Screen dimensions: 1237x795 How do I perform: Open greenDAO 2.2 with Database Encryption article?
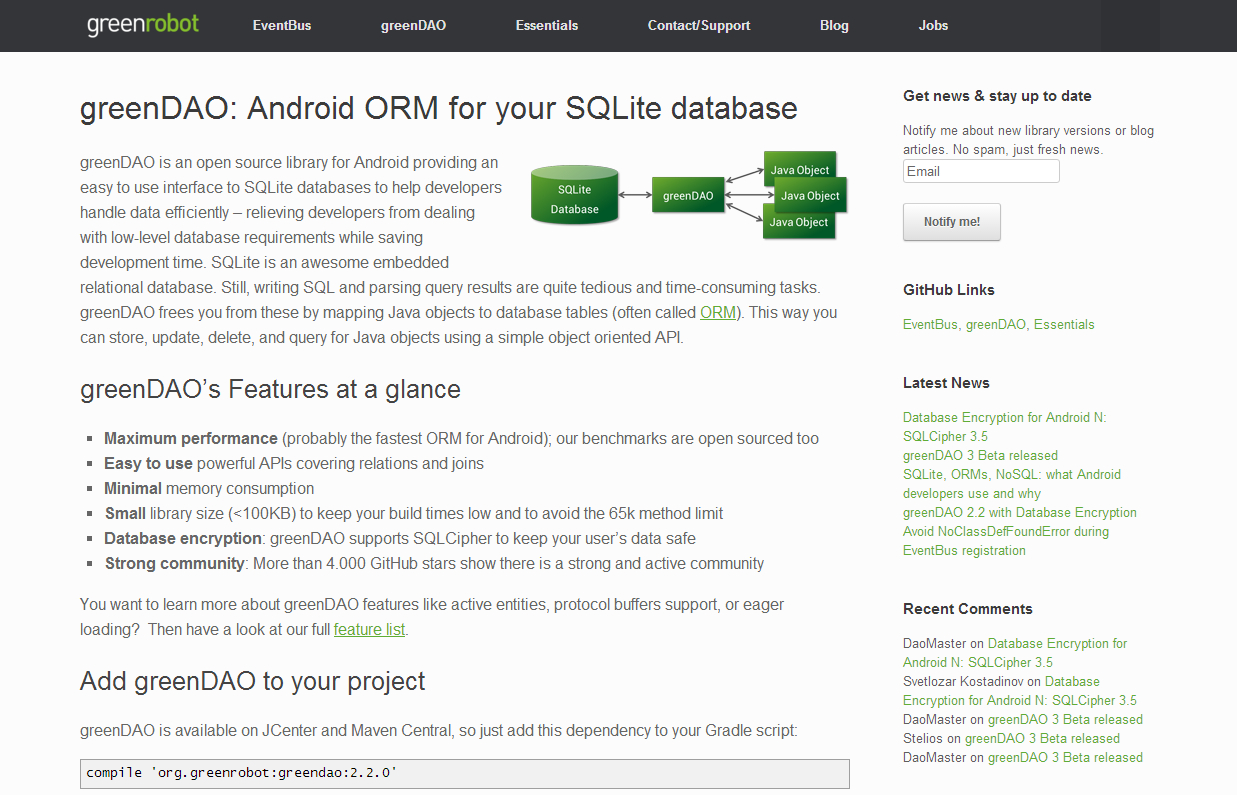(x=1020, y=512)
